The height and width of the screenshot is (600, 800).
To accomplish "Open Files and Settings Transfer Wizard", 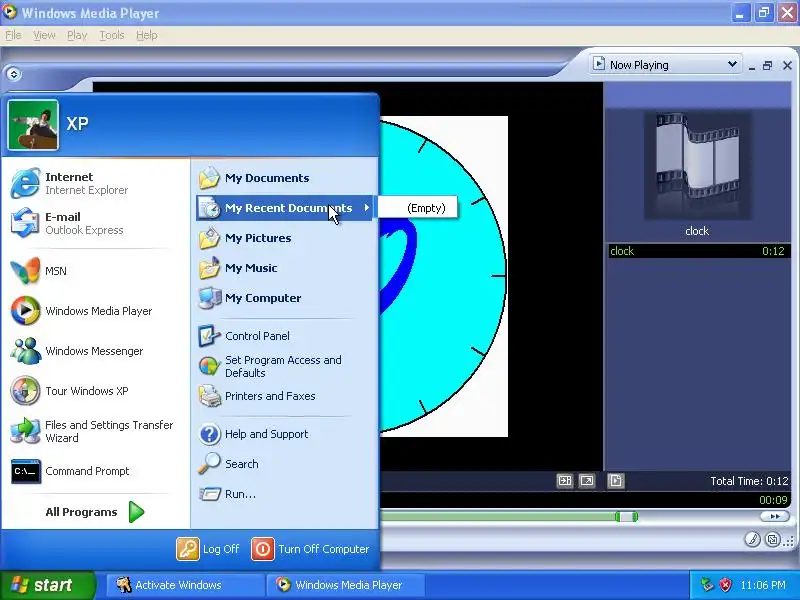I will pos(95,431).
